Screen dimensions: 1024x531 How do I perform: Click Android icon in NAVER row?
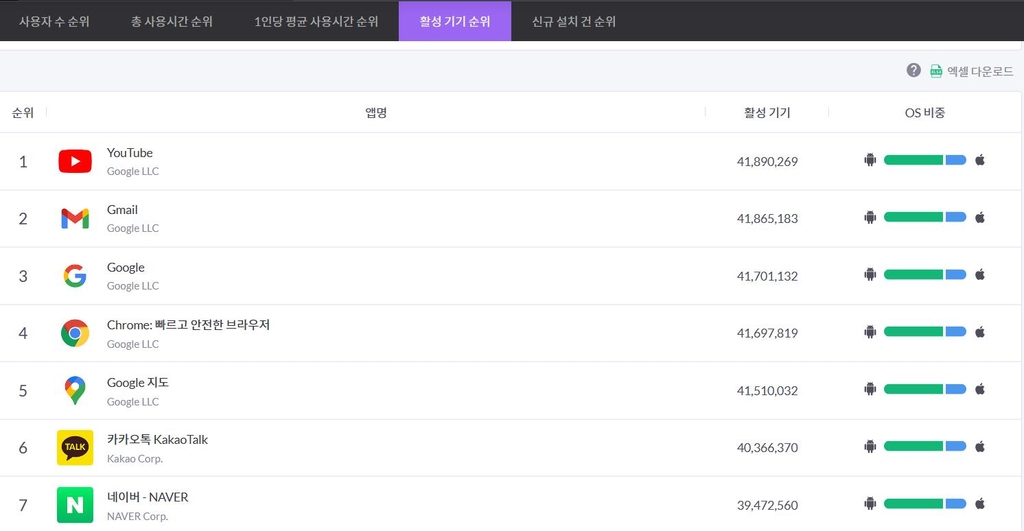click(870, 504)
